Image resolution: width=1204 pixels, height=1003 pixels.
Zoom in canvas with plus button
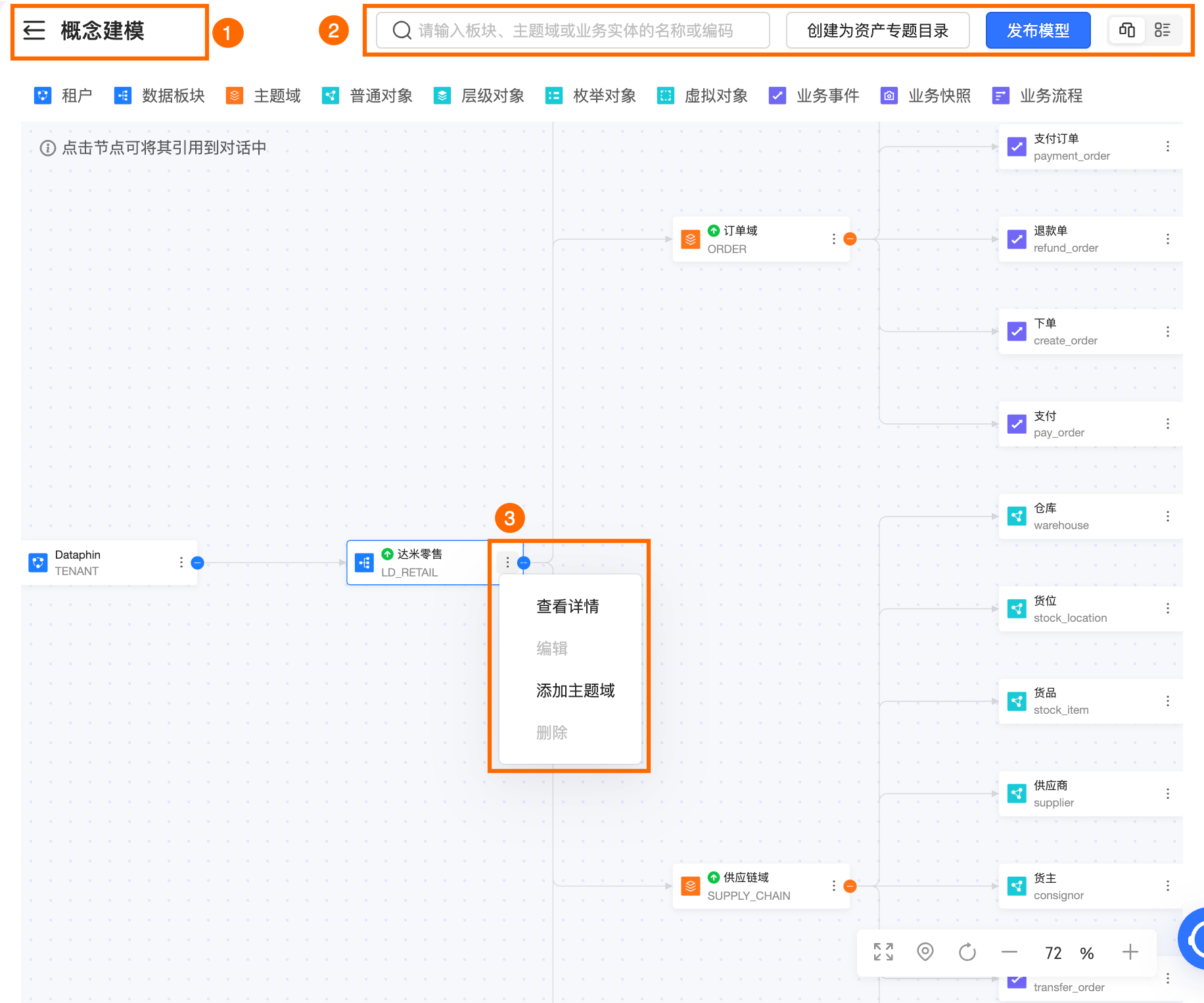(1130, 952)
